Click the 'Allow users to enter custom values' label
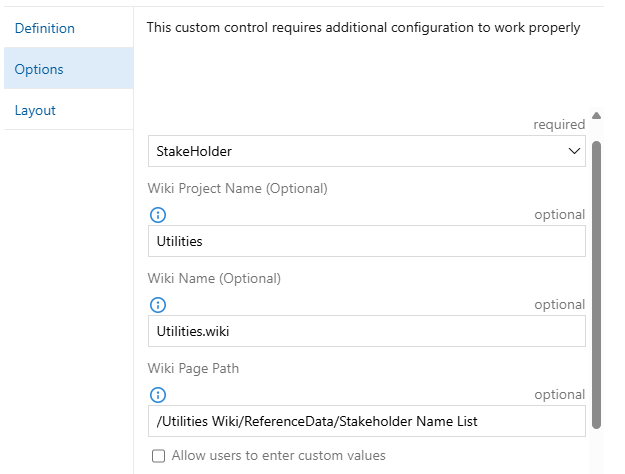 point(278,456)
